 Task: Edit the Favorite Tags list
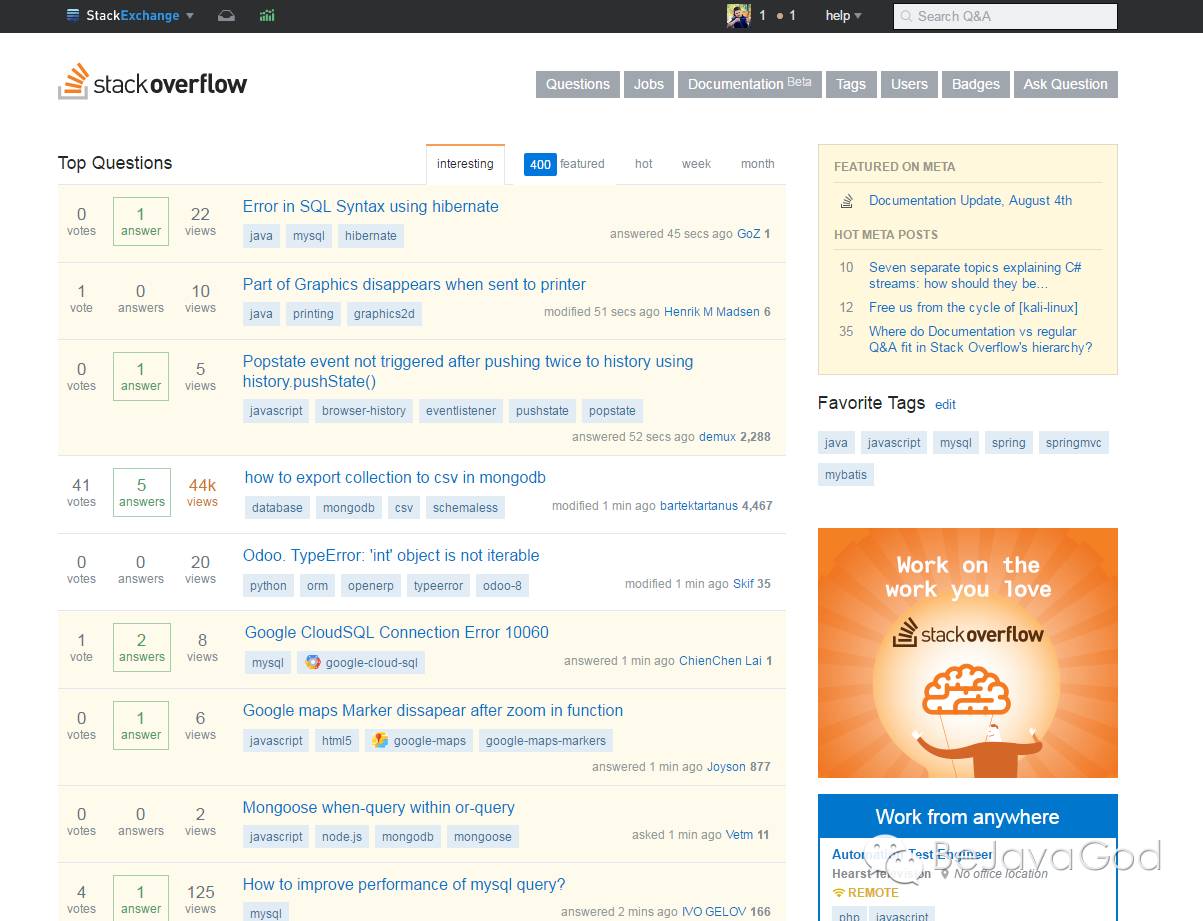(945, 405)
